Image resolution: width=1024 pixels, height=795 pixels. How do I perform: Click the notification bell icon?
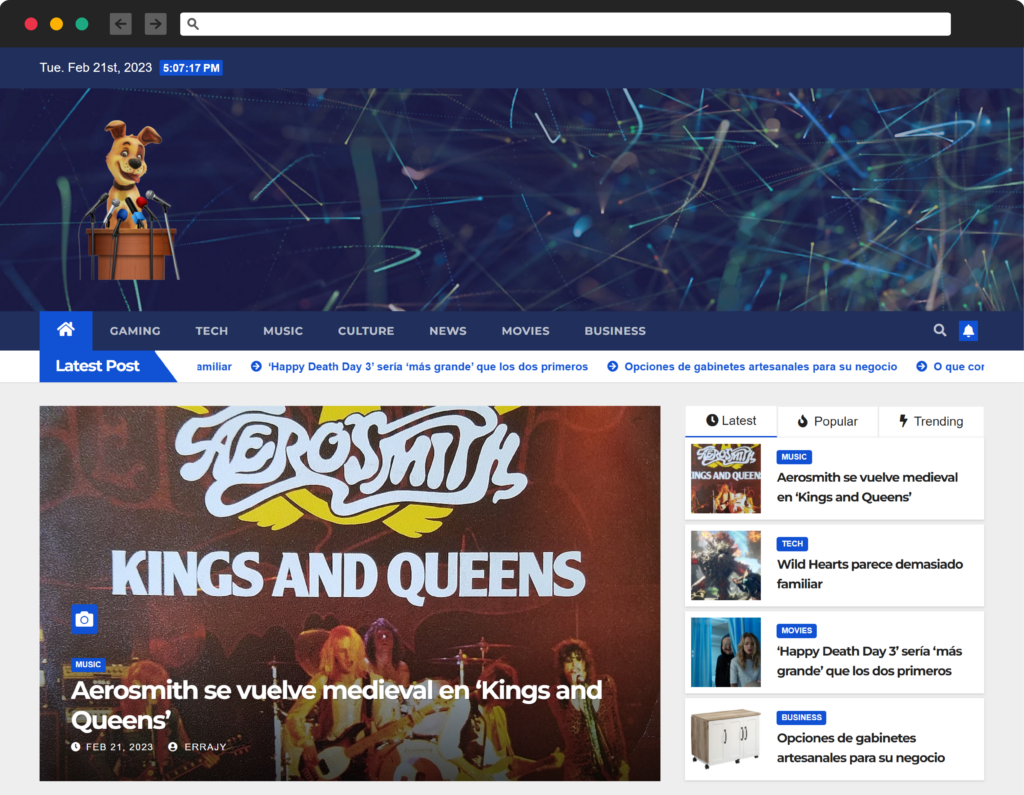click(968, 331)
